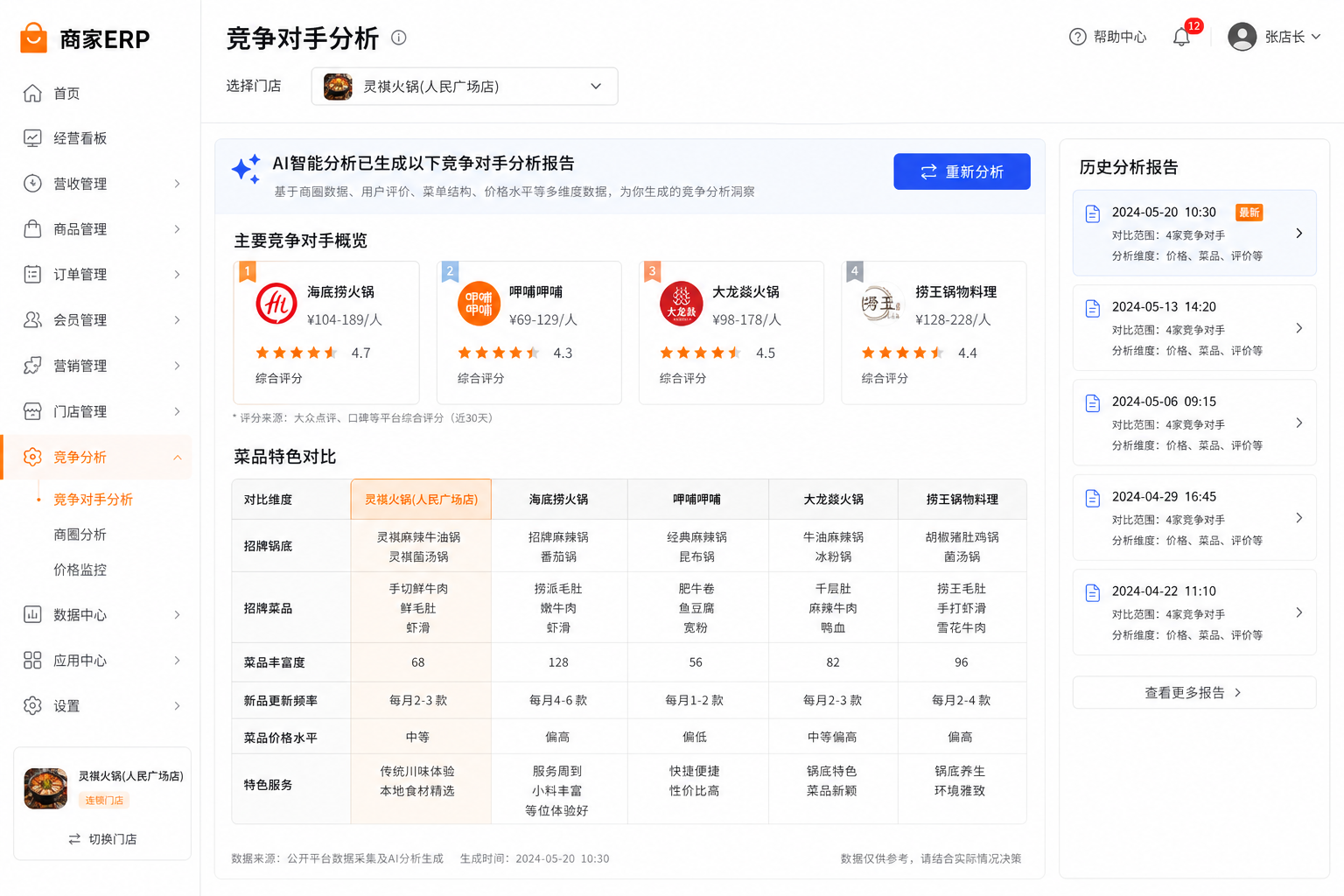The width and height of the screenshot is (1344, 896).
Task: Click the 应用中心 grid icon
Action: tap(32, 660)
